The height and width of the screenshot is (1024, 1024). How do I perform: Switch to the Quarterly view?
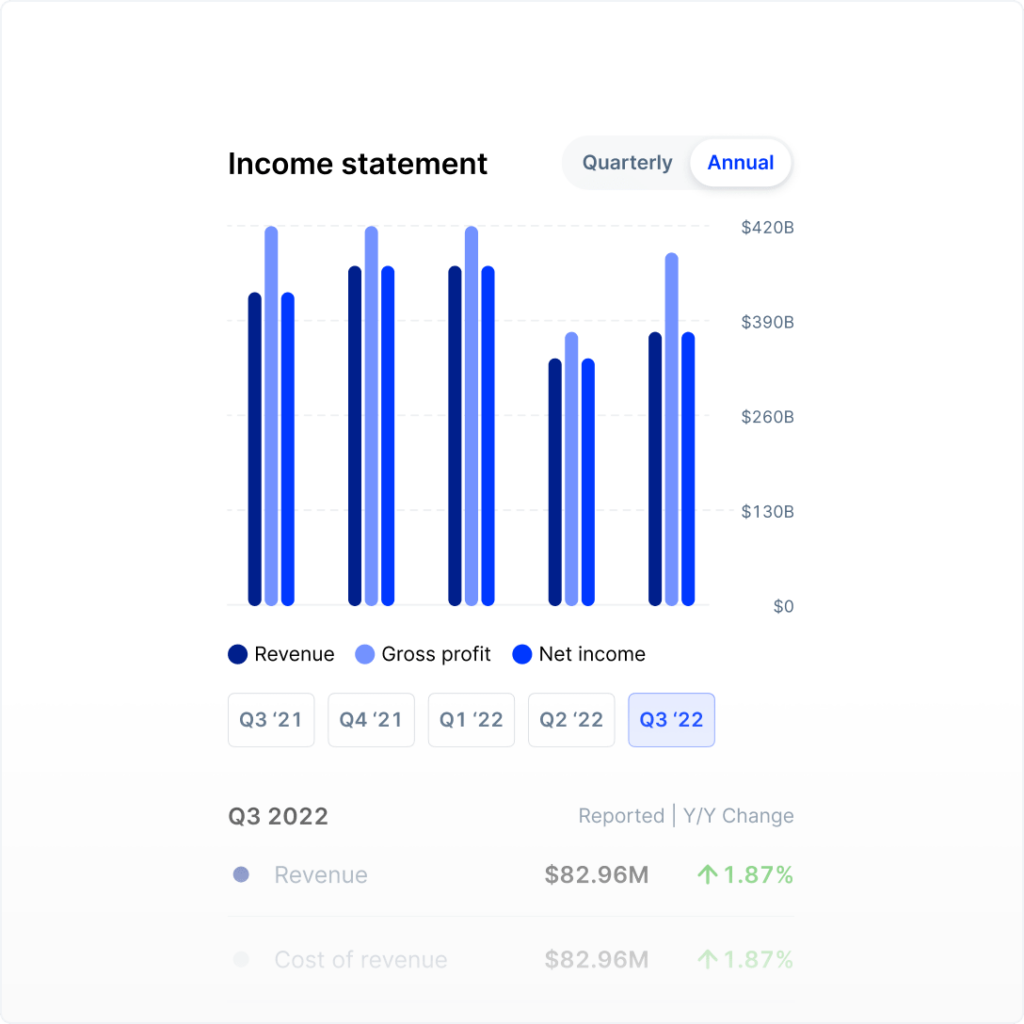click(627, 163)
